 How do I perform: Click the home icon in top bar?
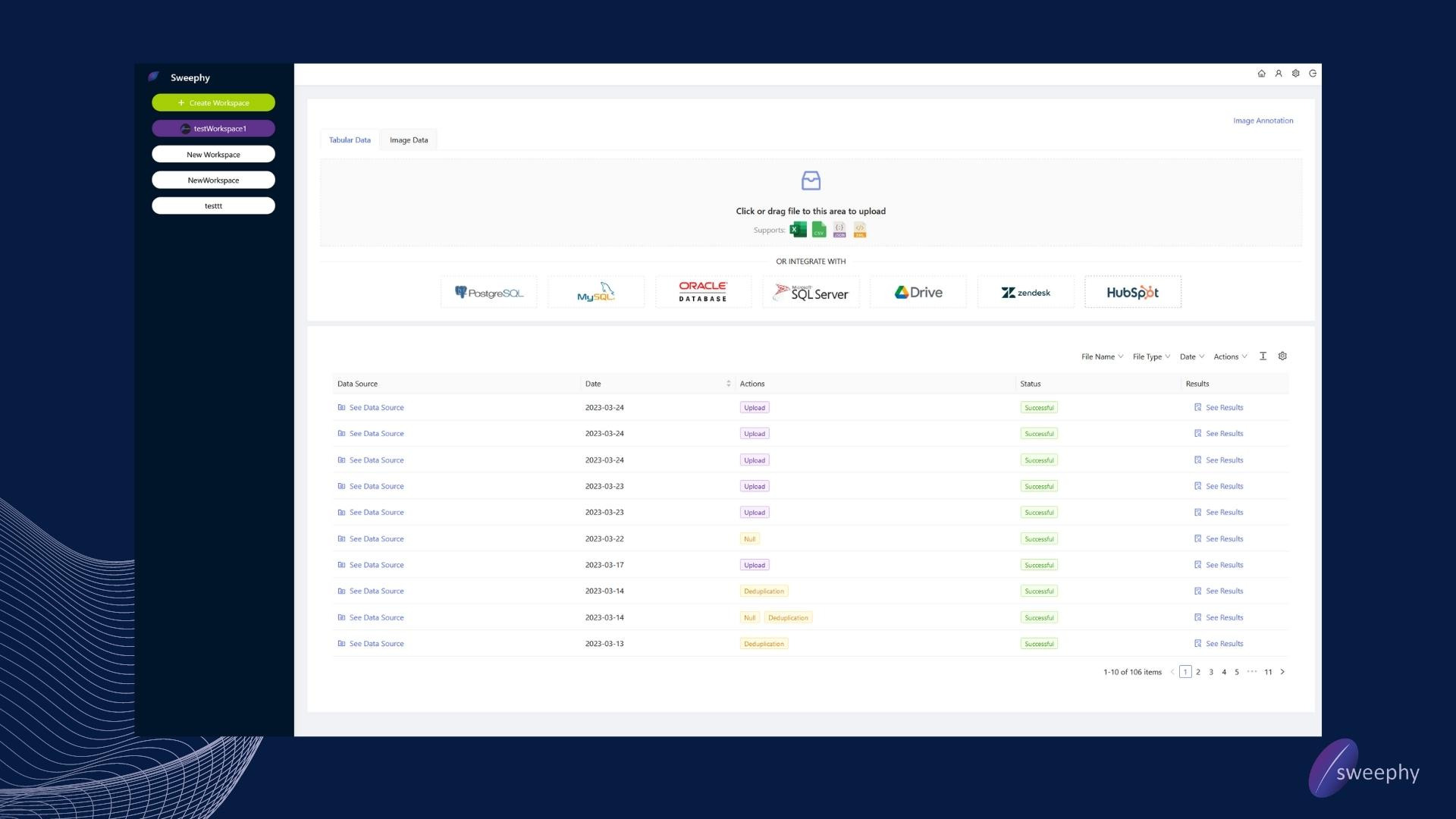(1261, 74)
